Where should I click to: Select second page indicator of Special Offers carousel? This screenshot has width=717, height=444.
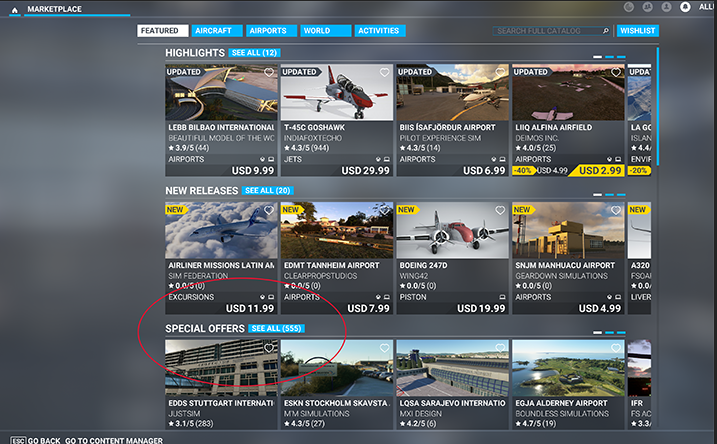[x=609, y=332]
